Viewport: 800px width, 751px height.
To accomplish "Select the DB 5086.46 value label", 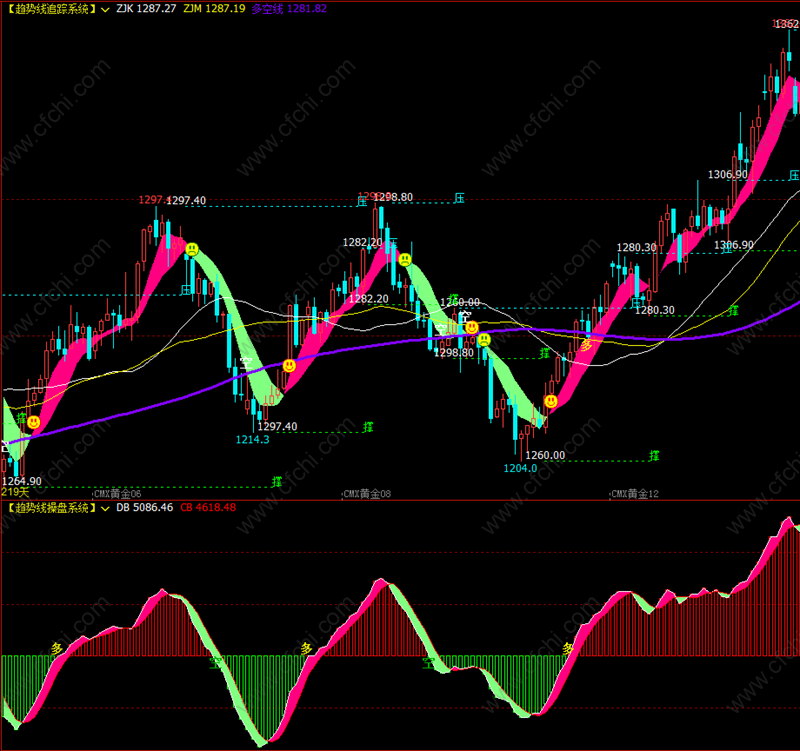I will pos(144,508).
